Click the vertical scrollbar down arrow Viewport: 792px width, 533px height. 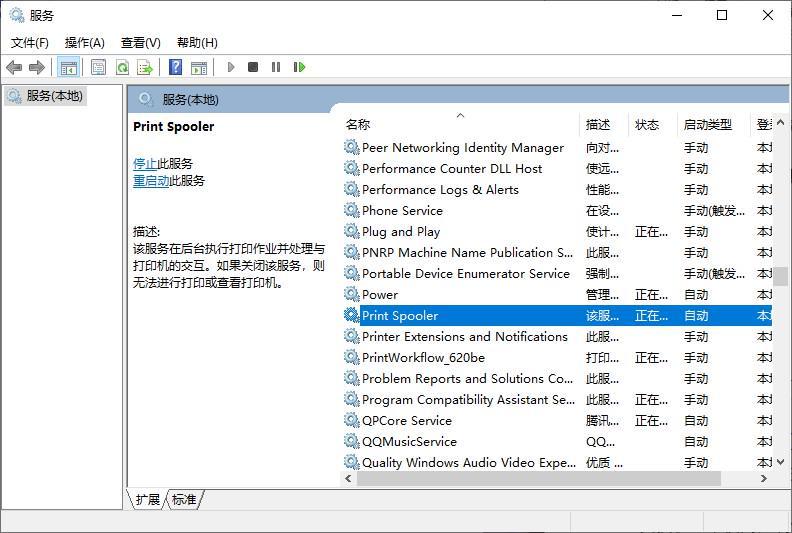(x=780, y=462)
